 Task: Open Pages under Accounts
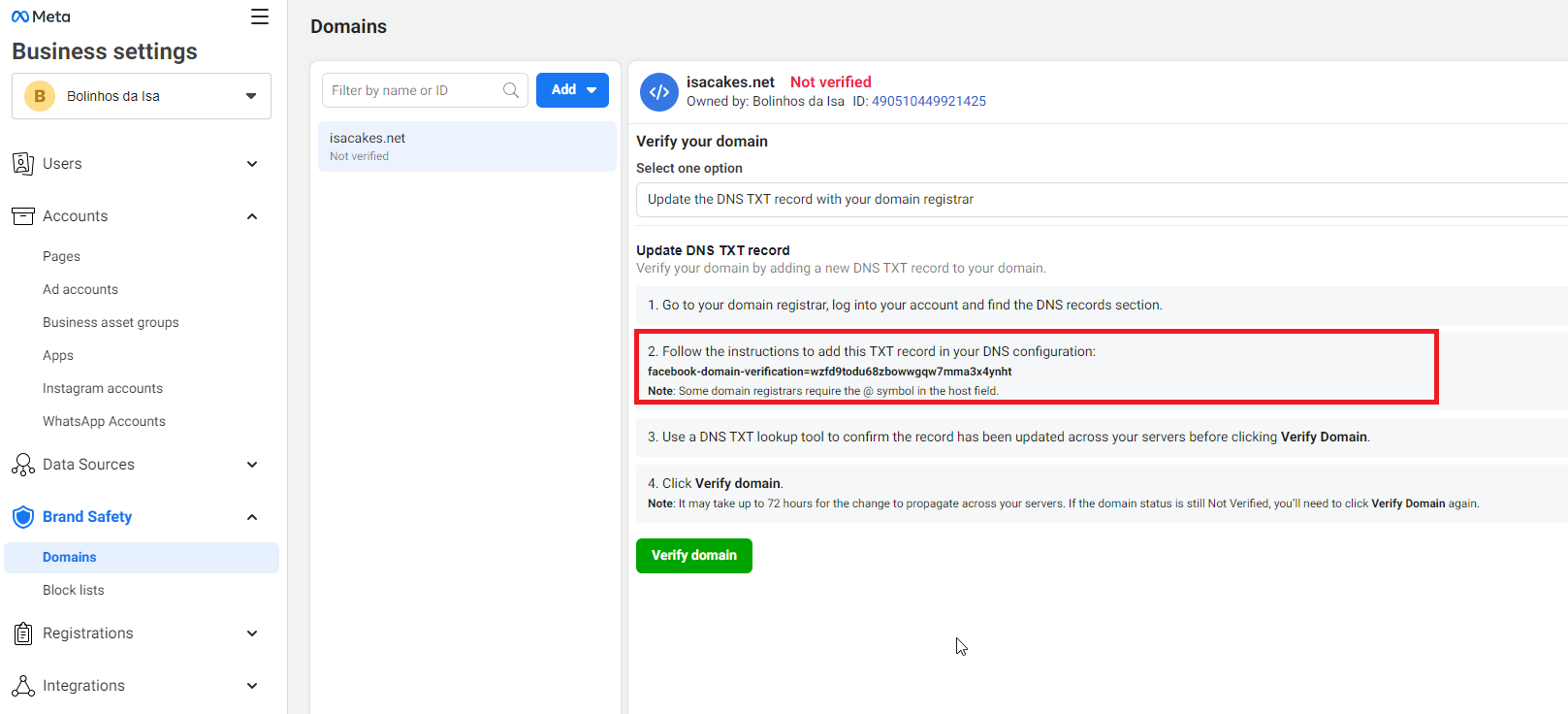pyautogui.click(x=61, y=256)
